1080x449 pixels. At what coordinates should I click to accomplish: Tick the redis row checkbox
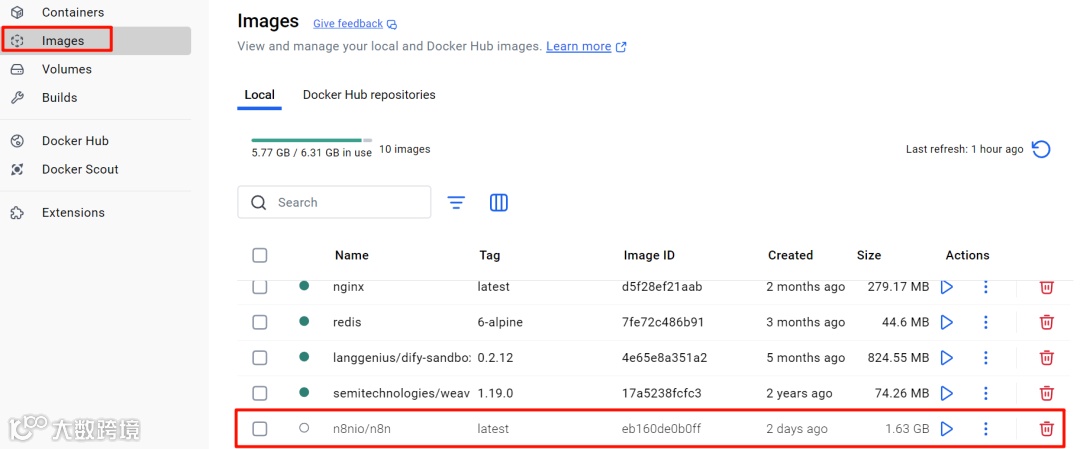point(260,322)
